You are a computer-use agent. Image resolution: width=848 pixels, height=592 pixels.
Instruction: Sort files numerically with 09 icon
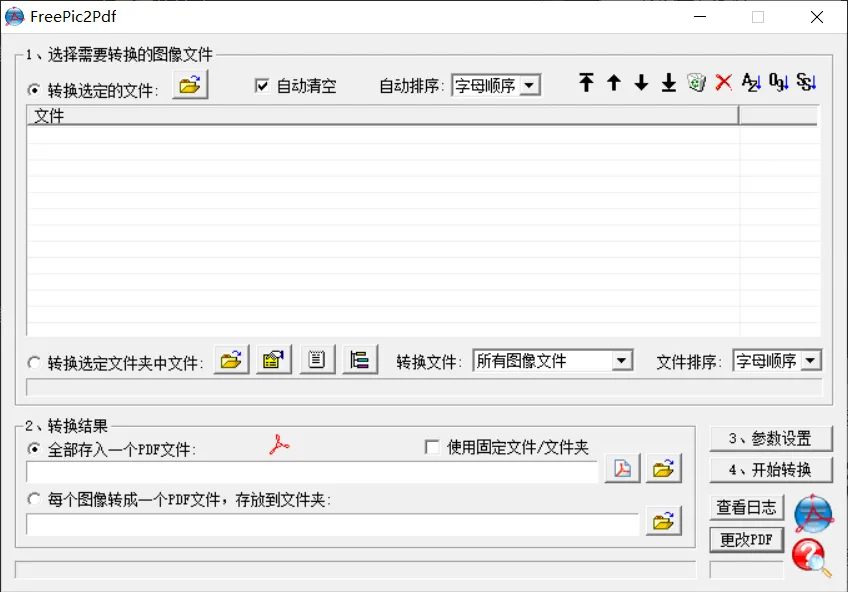click(x=779, y=83)
